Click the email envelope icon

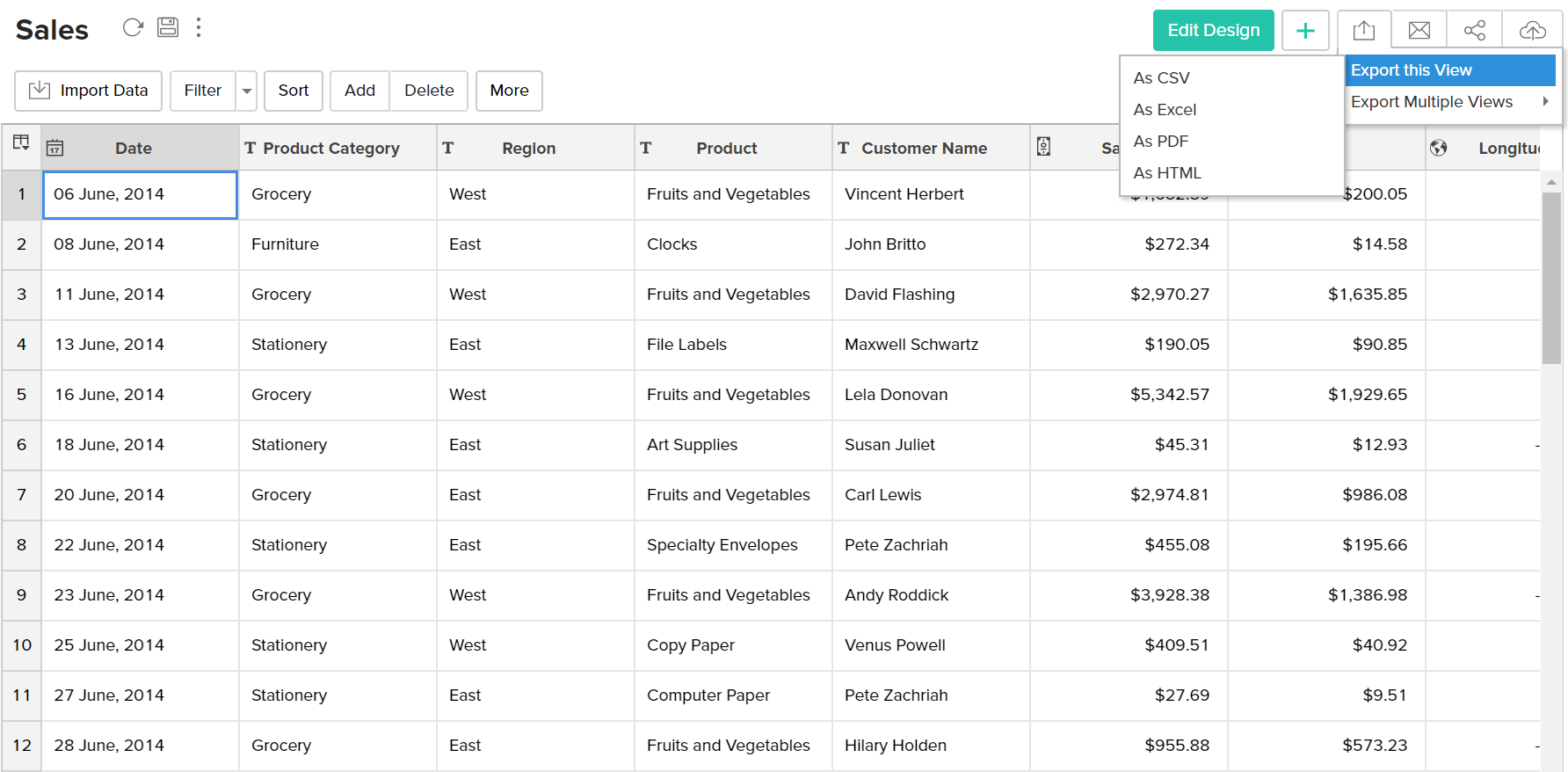pos(1419,31)
